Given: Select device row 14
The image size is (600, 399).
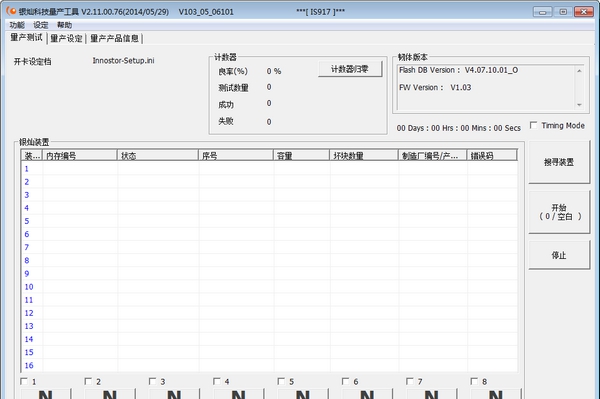Looking at the screenshot, I should pyautogui.click(x=270, y=339).
